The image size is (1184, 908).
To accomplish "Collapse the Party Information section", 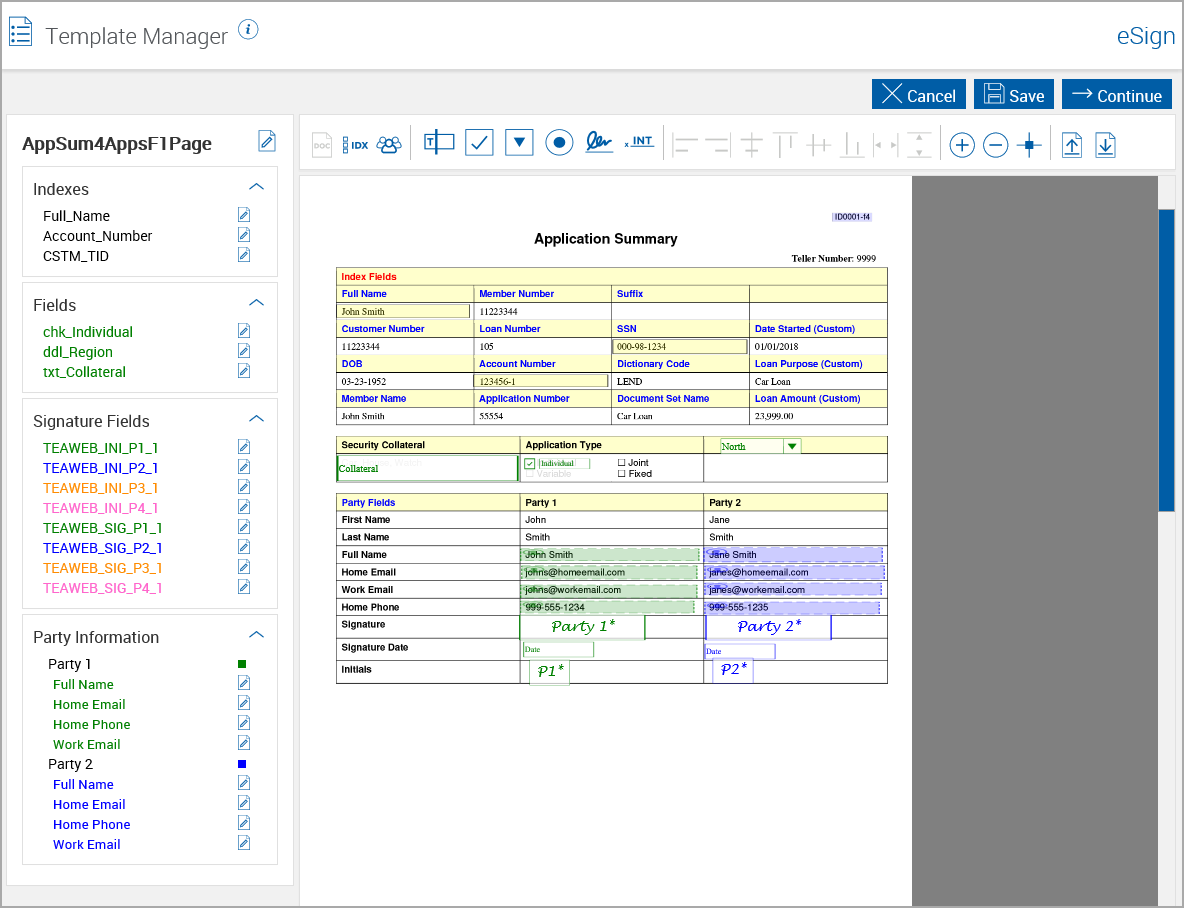I will [x=257, y=635].
